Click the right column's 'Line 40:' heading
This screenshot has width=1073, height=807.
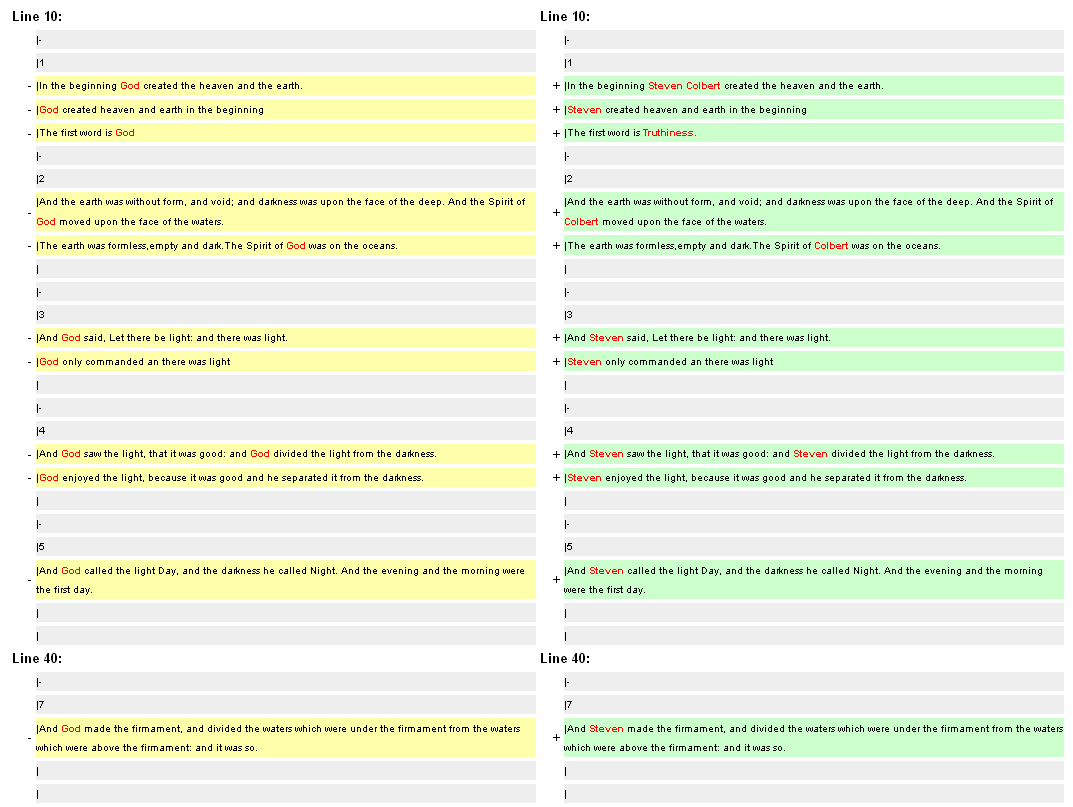[x=565, y=658]
